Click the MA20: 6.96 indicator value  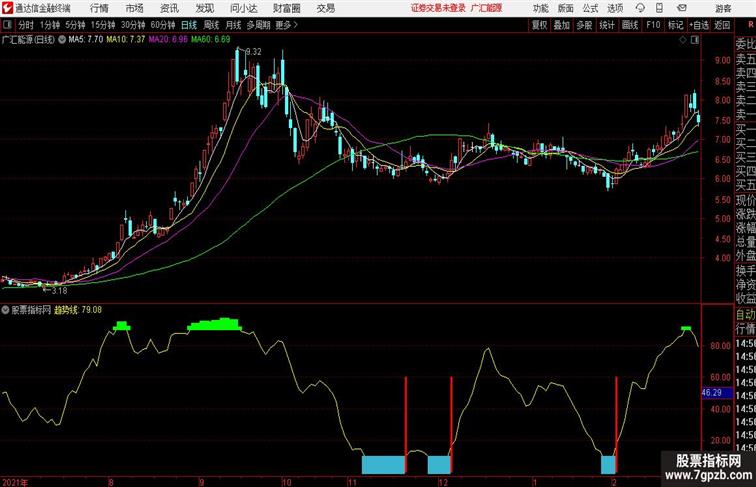(168, 40)
